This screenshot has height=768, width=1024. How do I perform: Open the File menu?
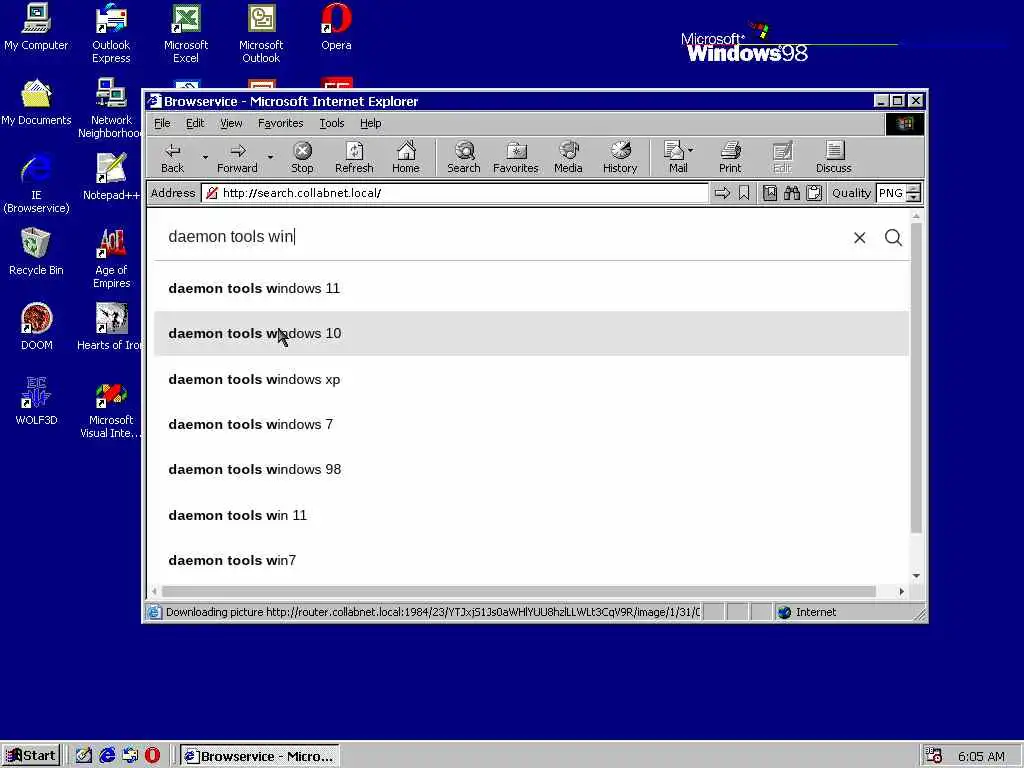(162, 123)
